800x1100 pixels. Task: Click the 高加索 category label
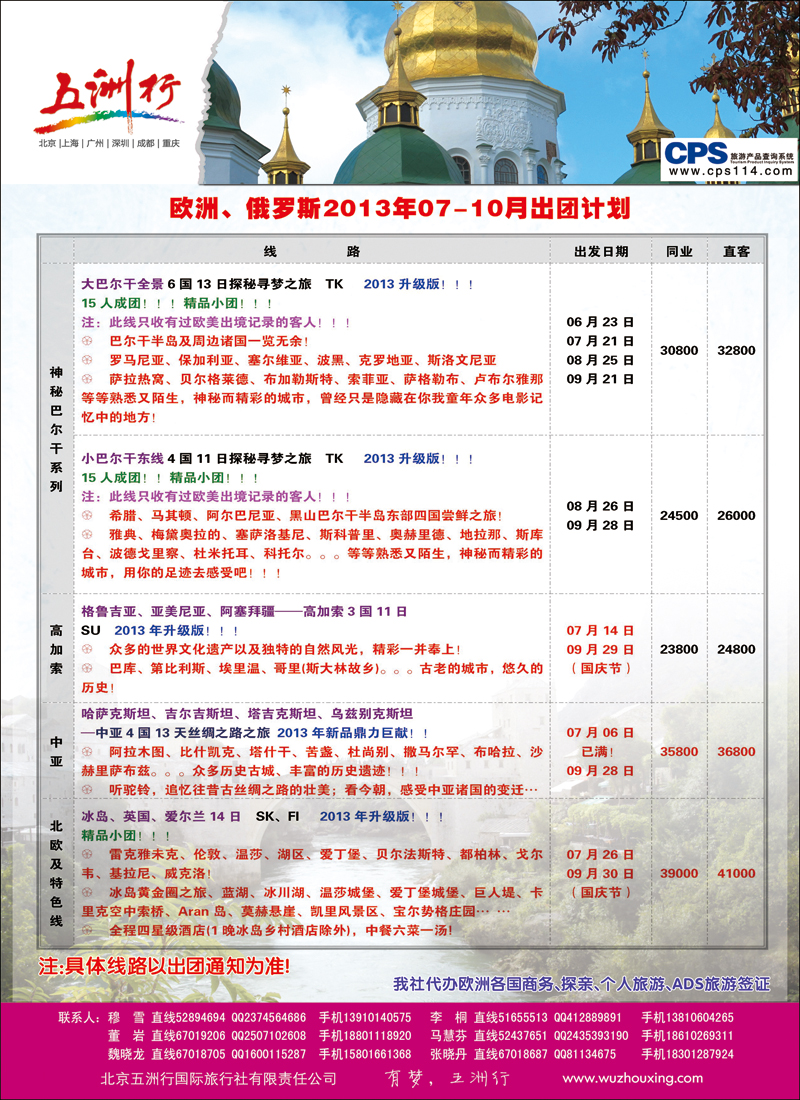[x=56, y=650]
